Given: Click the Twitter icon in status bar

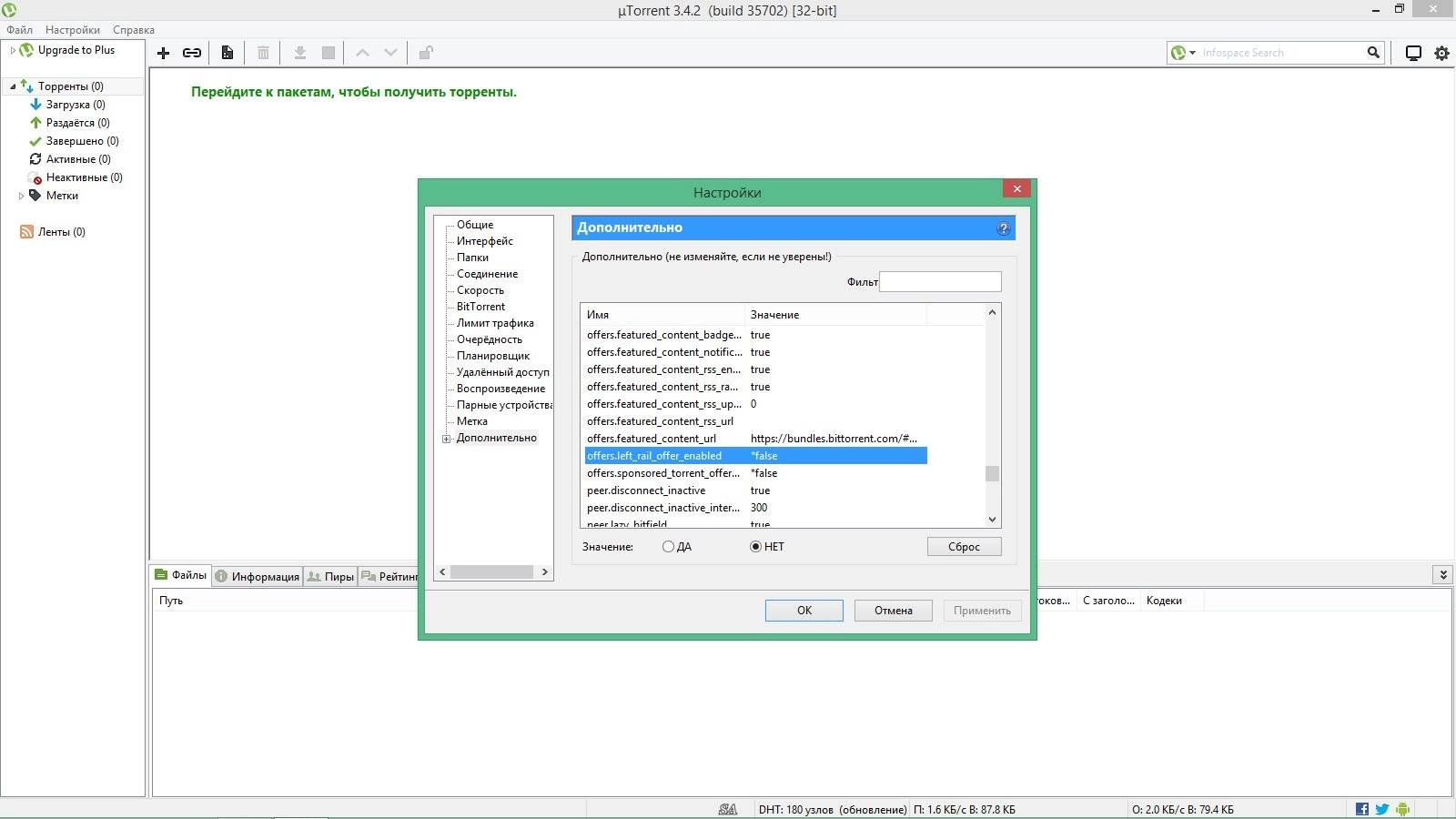Looking at the screenshot, I should [1382, 809].
